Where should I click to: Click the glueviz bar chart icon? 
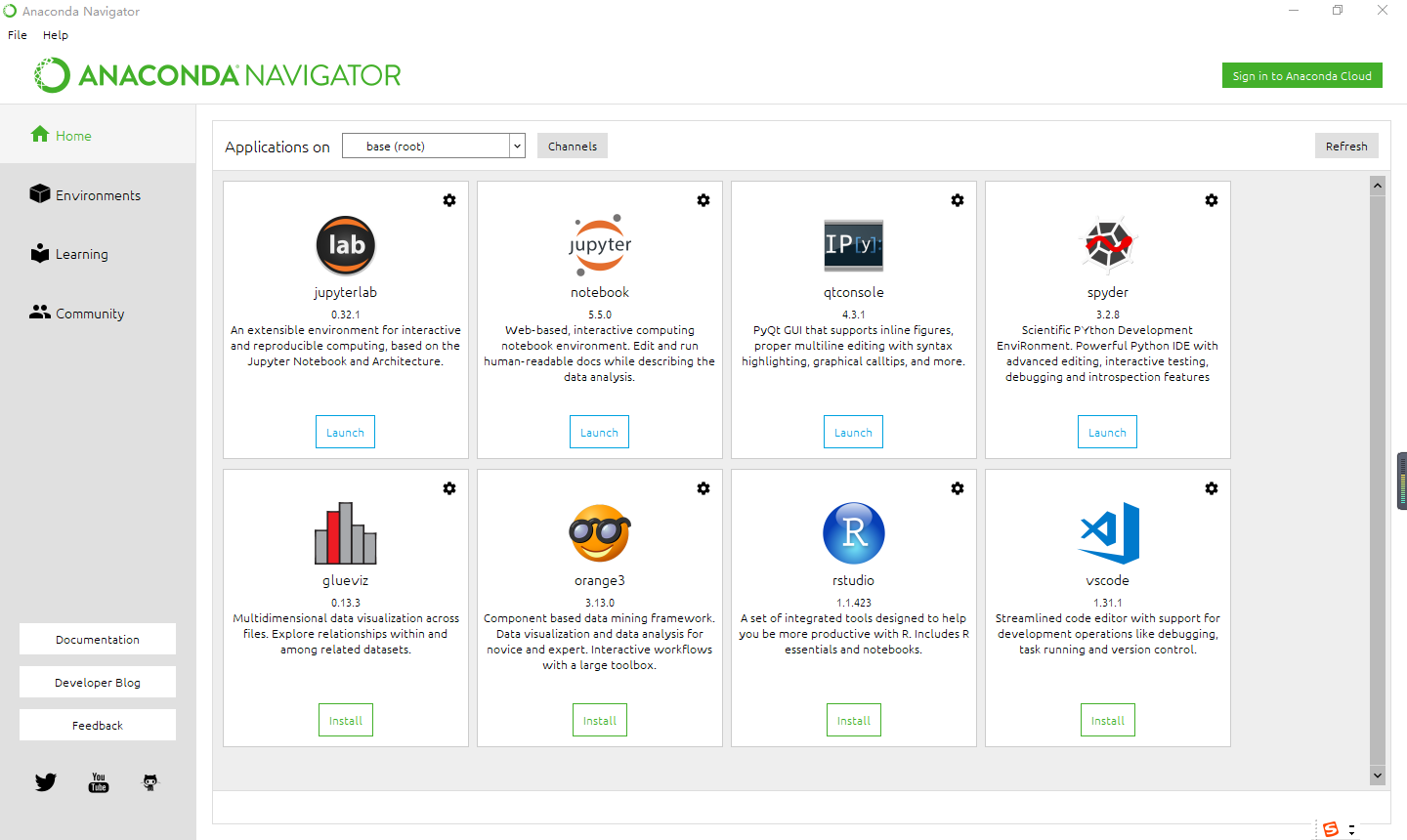point(346,533)
